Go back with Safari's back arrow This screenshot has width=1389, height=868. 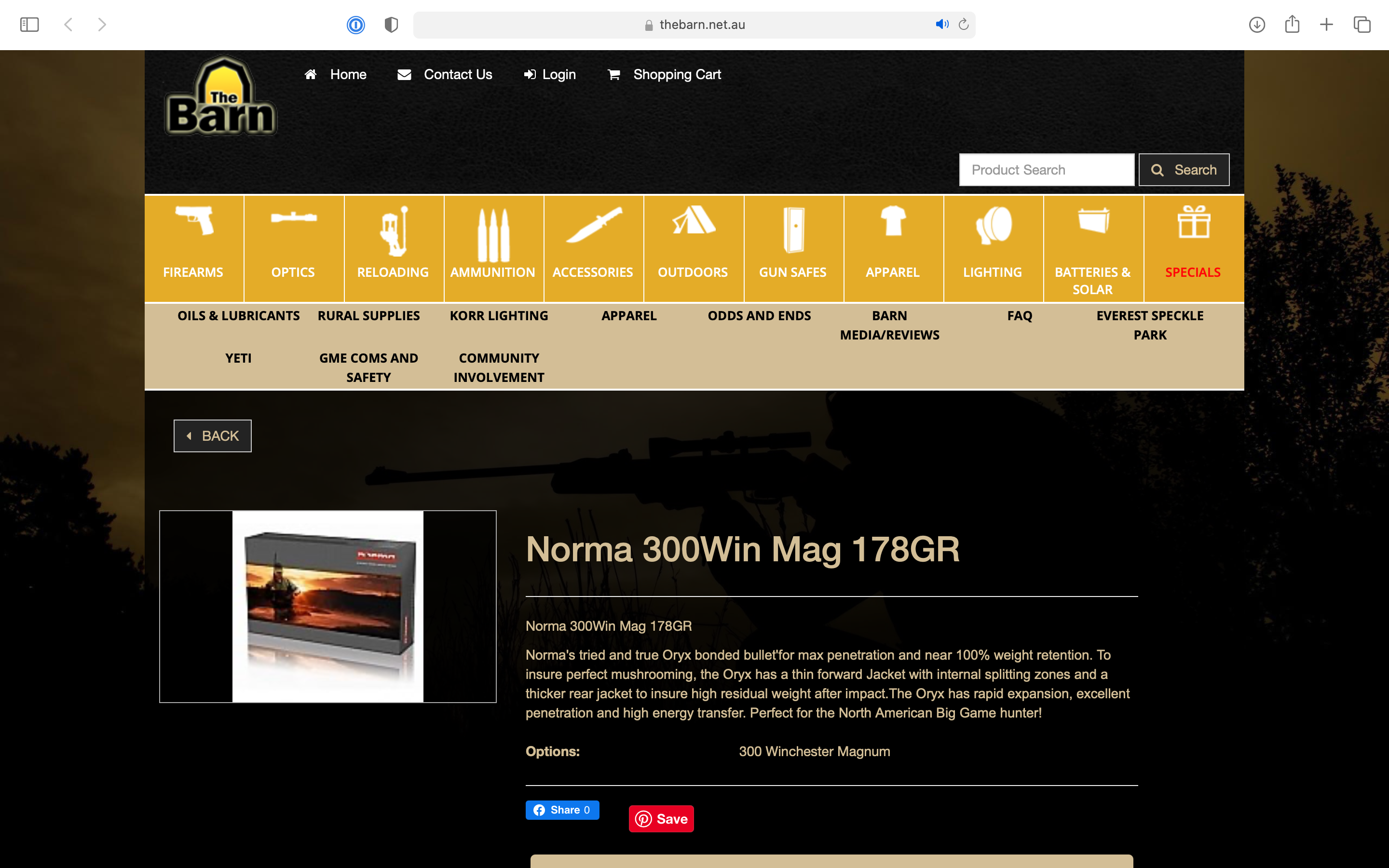point(68,25)
